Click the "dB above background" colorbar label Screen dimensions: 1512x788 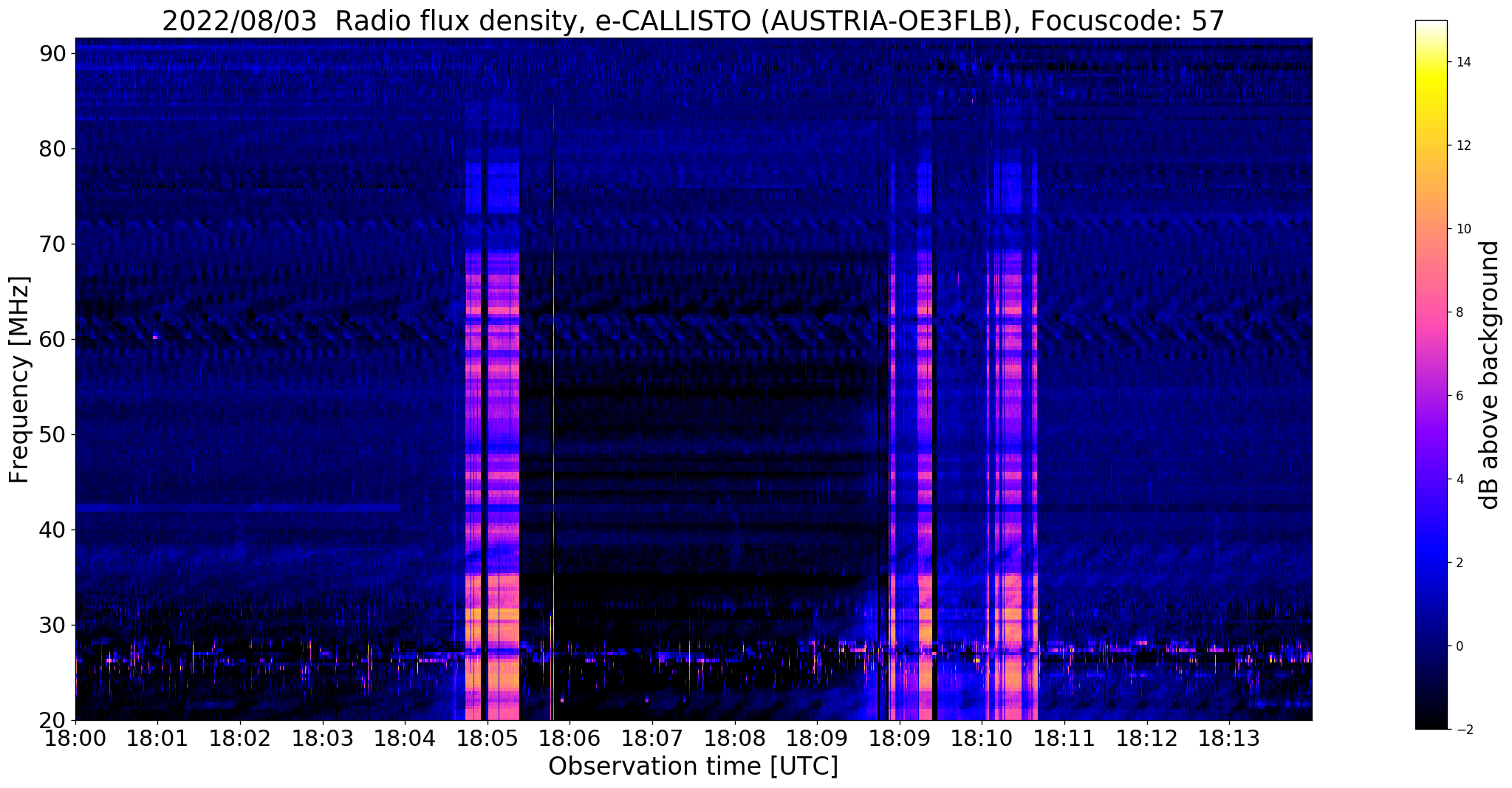[1490, 375]
